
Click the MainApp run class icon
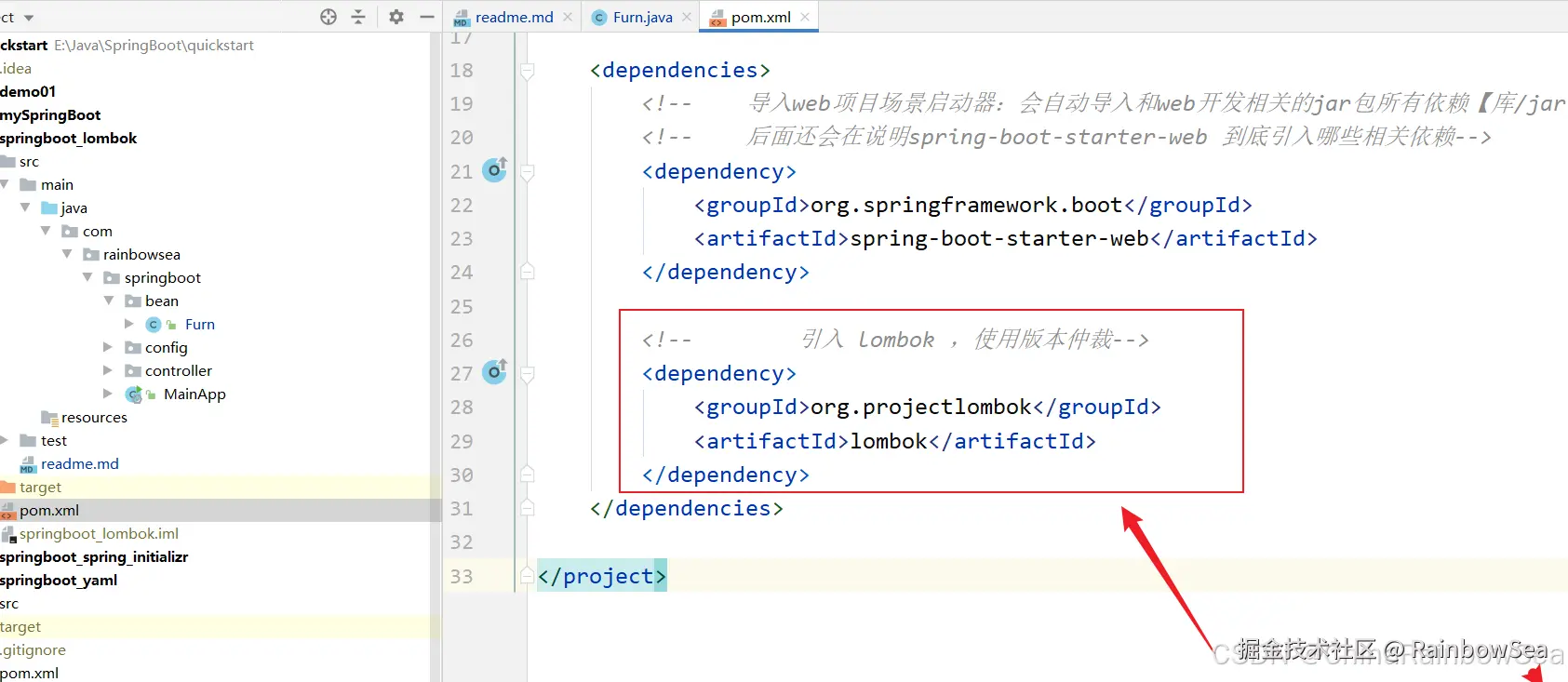pyautogui.click(x=134, y=394)
